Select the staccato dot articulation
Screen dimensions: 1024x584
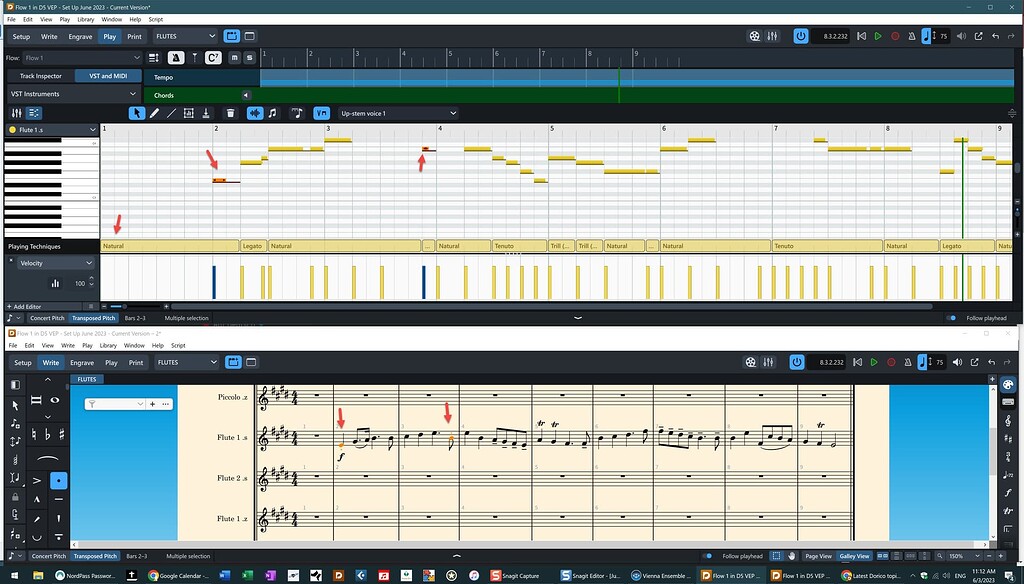(x=59, y=481)
